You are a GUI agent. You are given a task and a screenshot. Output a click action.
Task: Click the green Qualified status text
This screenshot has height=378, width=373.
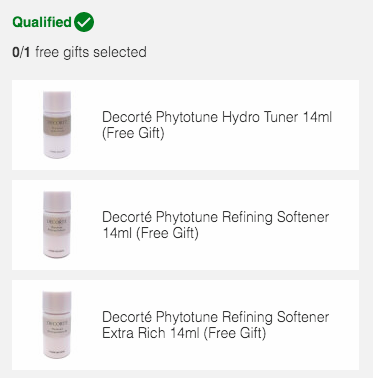click(x=42, y=22)
